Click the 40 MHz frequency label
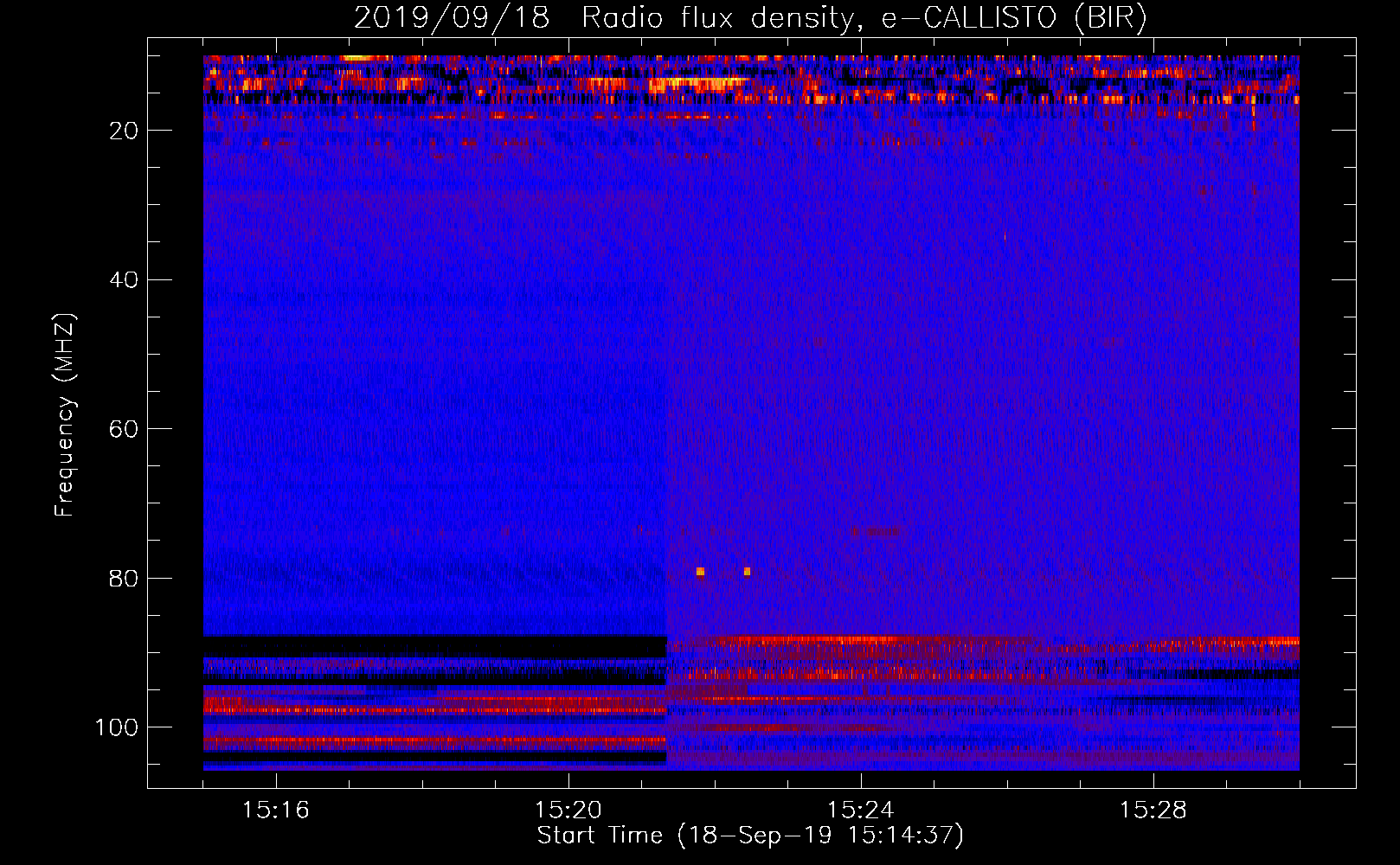 [124, 280]
